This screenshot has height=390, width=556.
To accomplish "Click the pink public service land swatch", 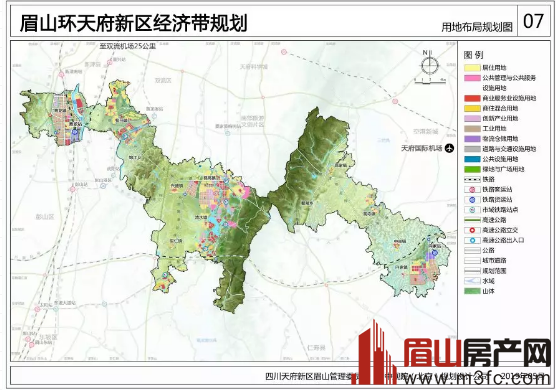I will (x=472, y=78).
